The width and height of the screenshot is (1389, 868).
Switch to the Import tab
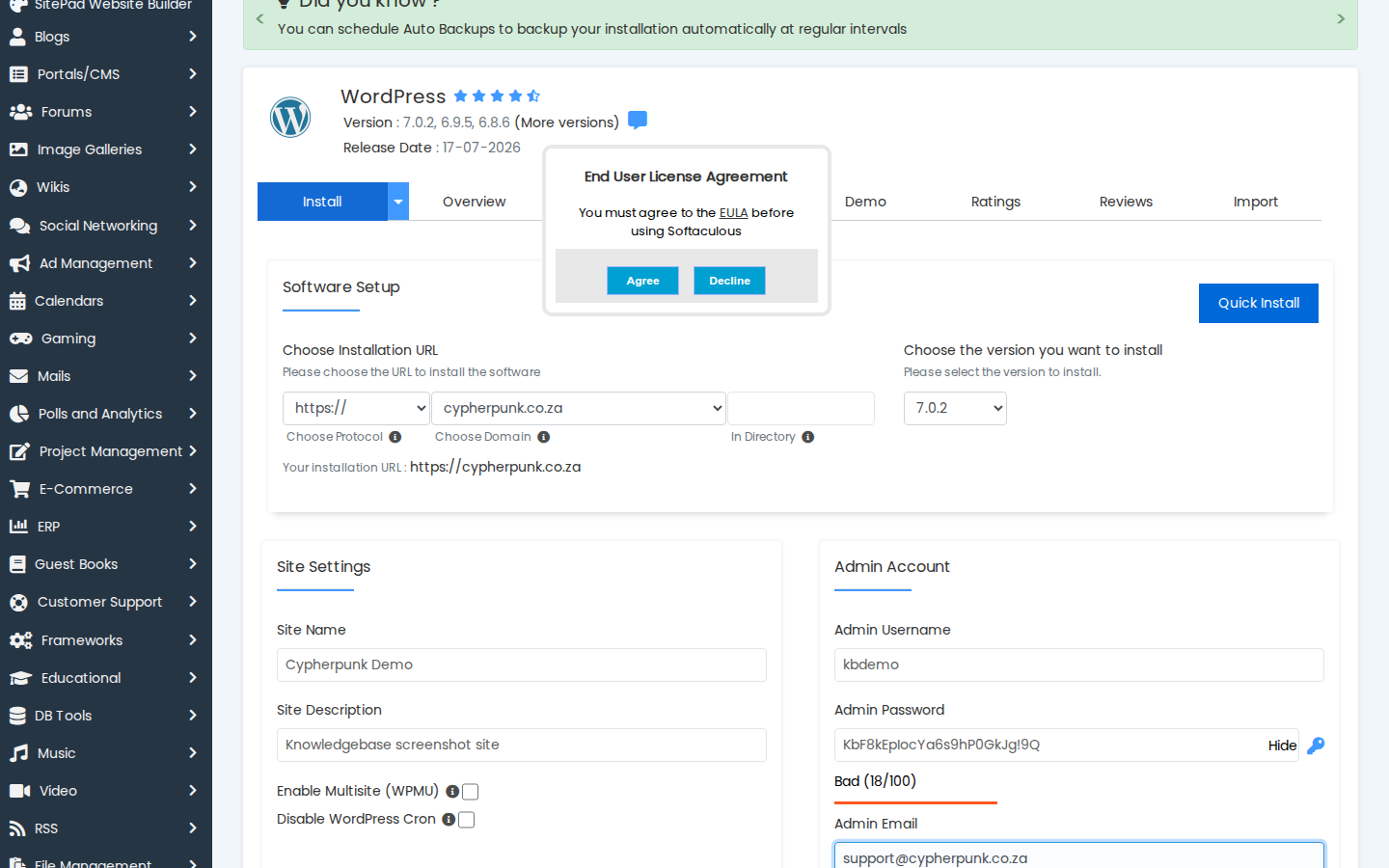coord(1255,202)
